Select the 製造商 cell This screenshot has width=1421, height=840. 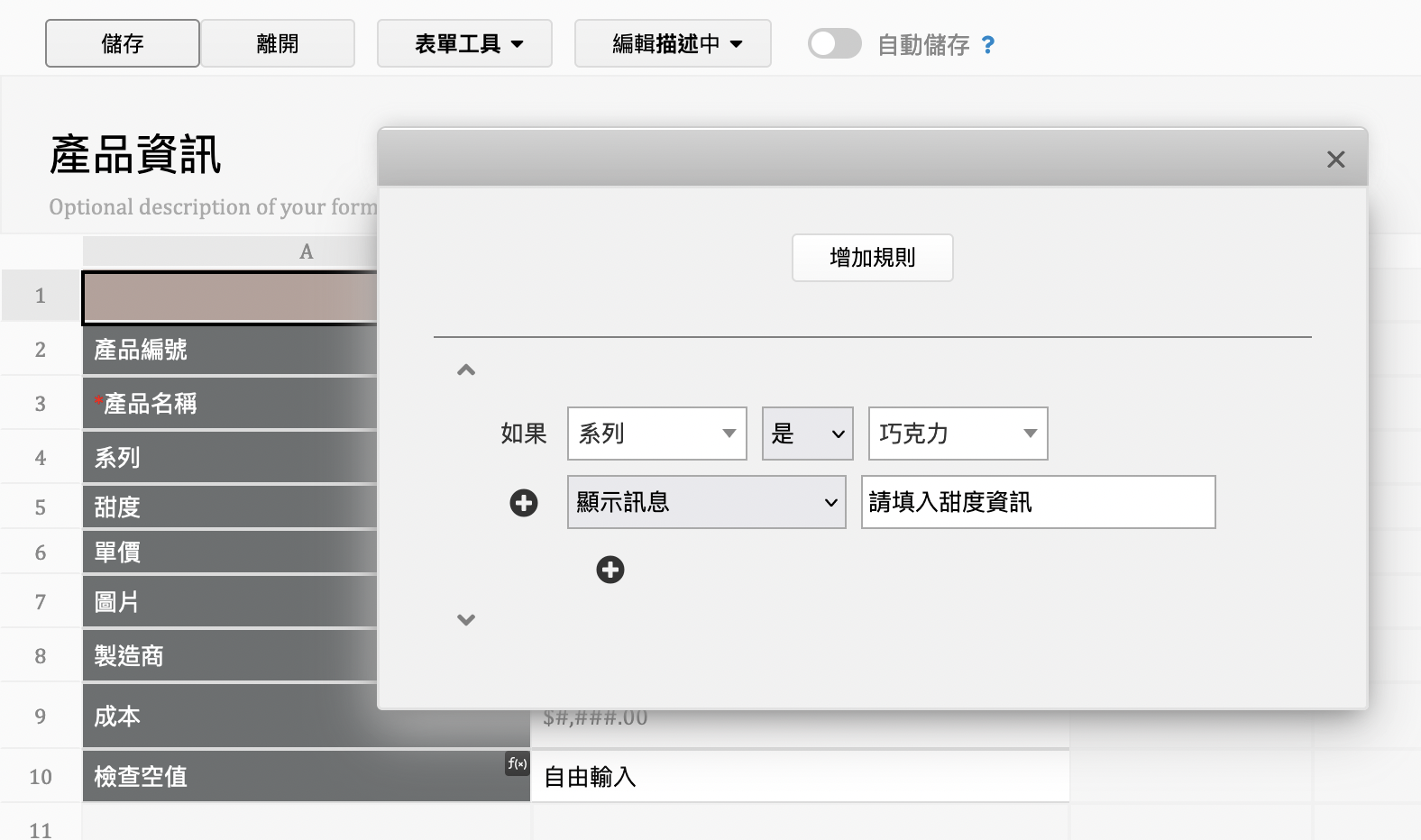[x=230, y=656]
